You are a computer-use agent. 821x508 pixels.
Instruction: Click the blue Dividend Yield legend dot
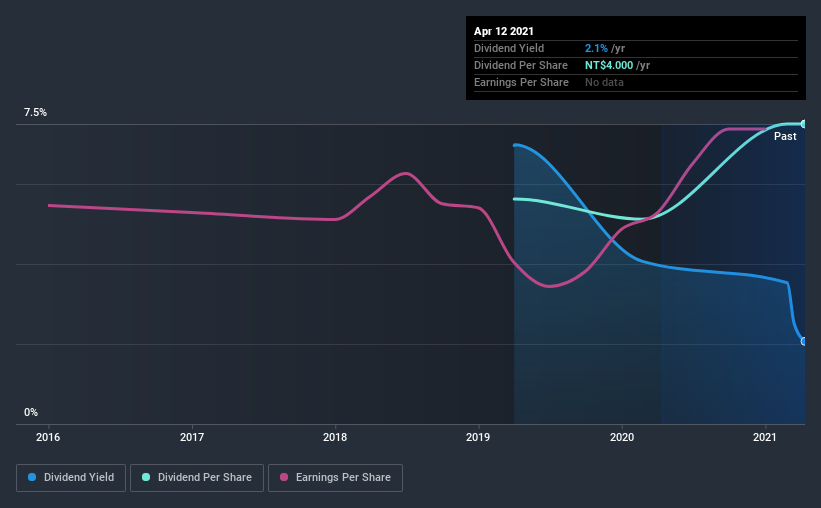[x=32, y=477]
